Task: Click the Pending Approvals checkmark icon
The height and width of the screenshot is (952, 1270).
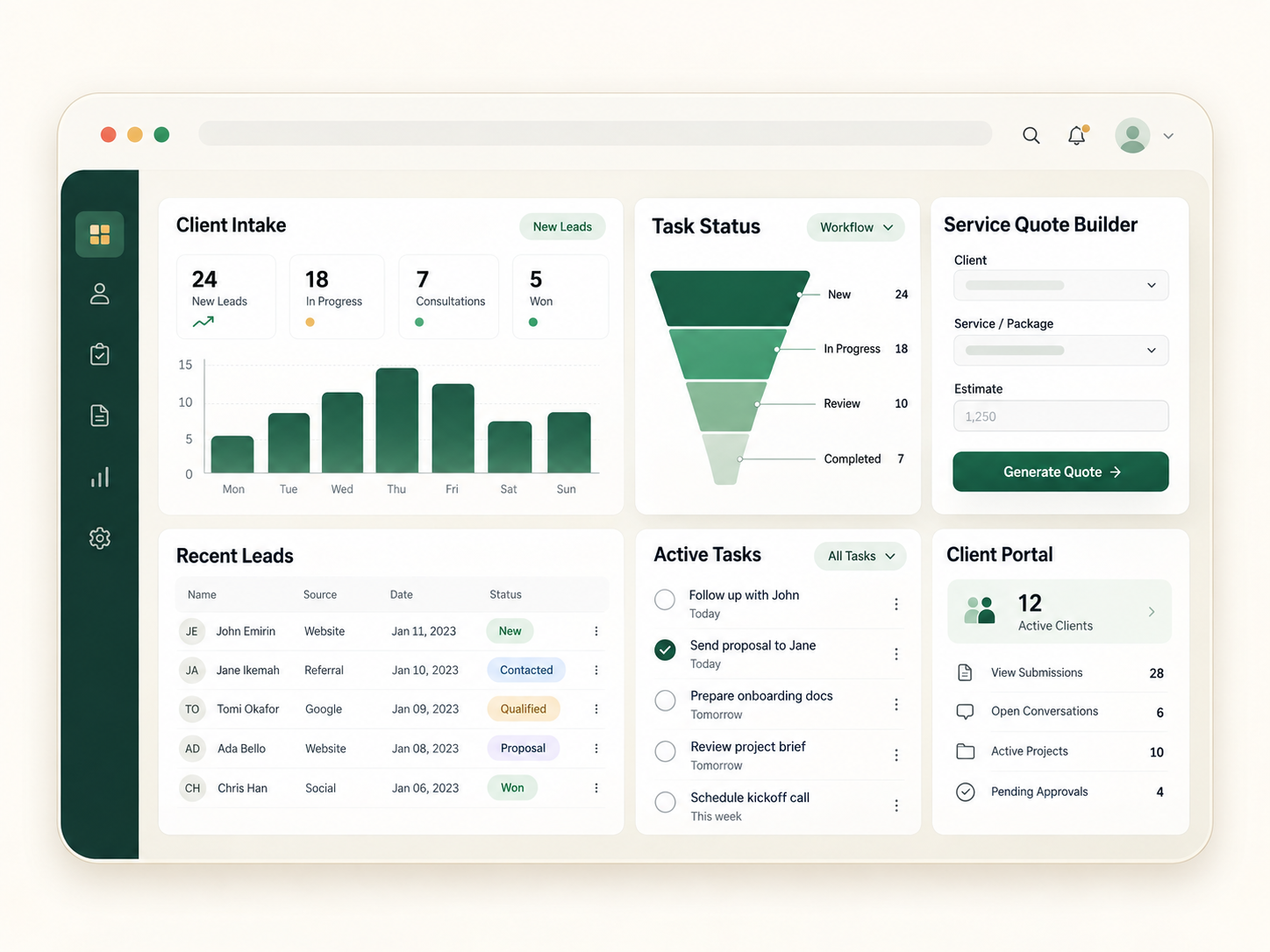Action: point(965,792)
